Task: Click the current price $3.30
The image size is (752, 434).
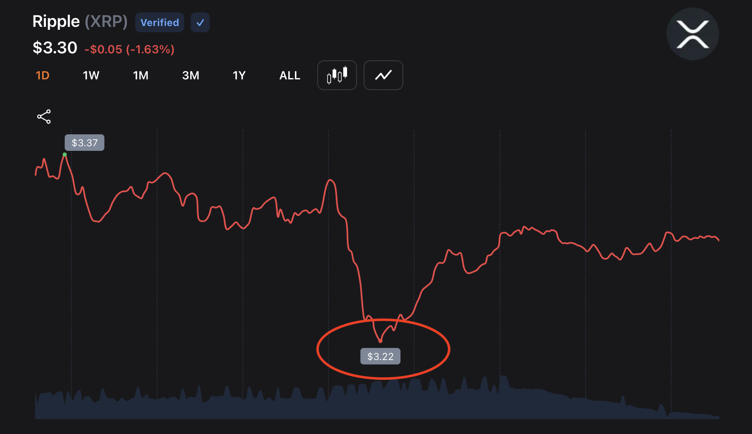Action: click(x=54, y=48)
